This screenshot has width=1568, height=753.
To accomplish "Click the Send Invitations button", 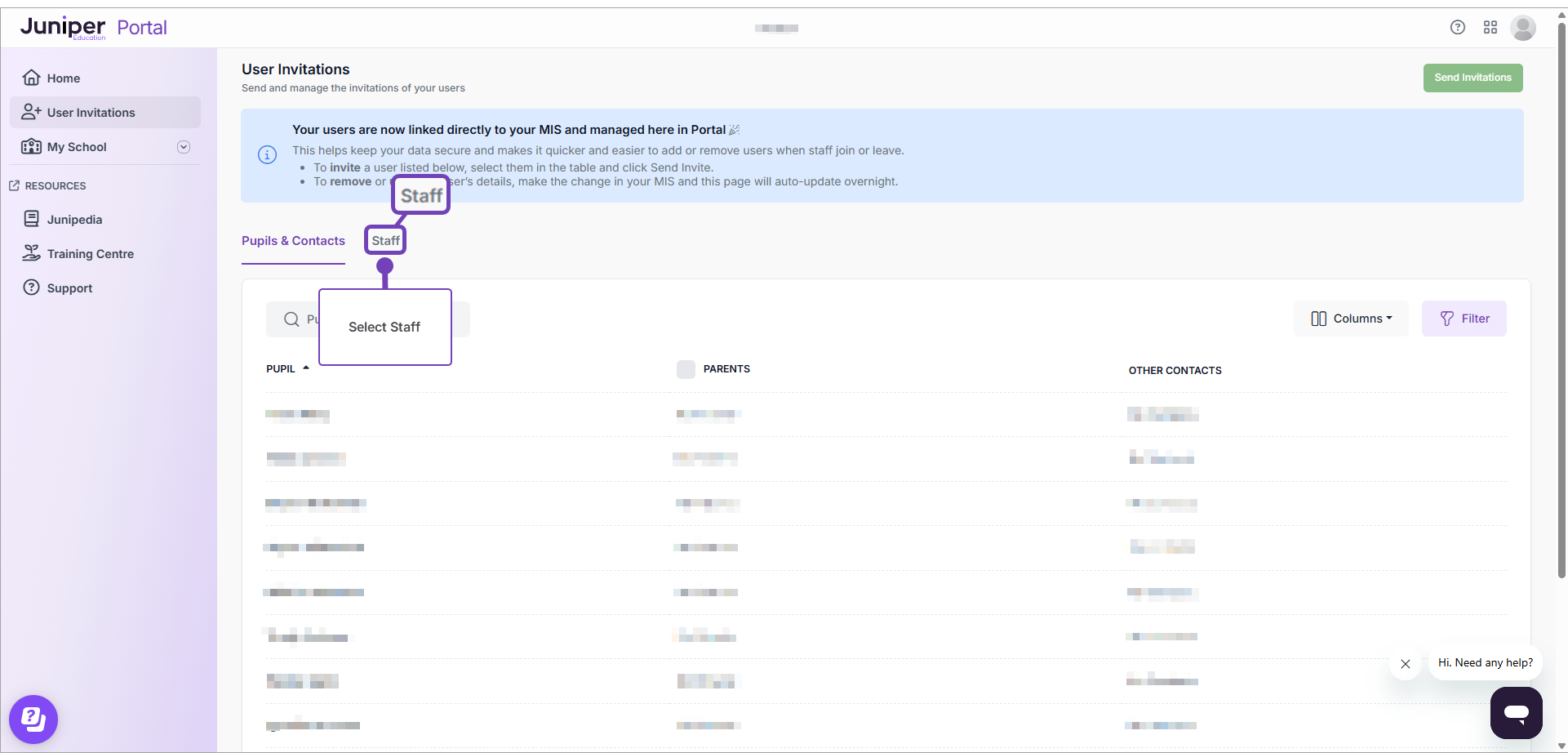I will point(1472,78).
